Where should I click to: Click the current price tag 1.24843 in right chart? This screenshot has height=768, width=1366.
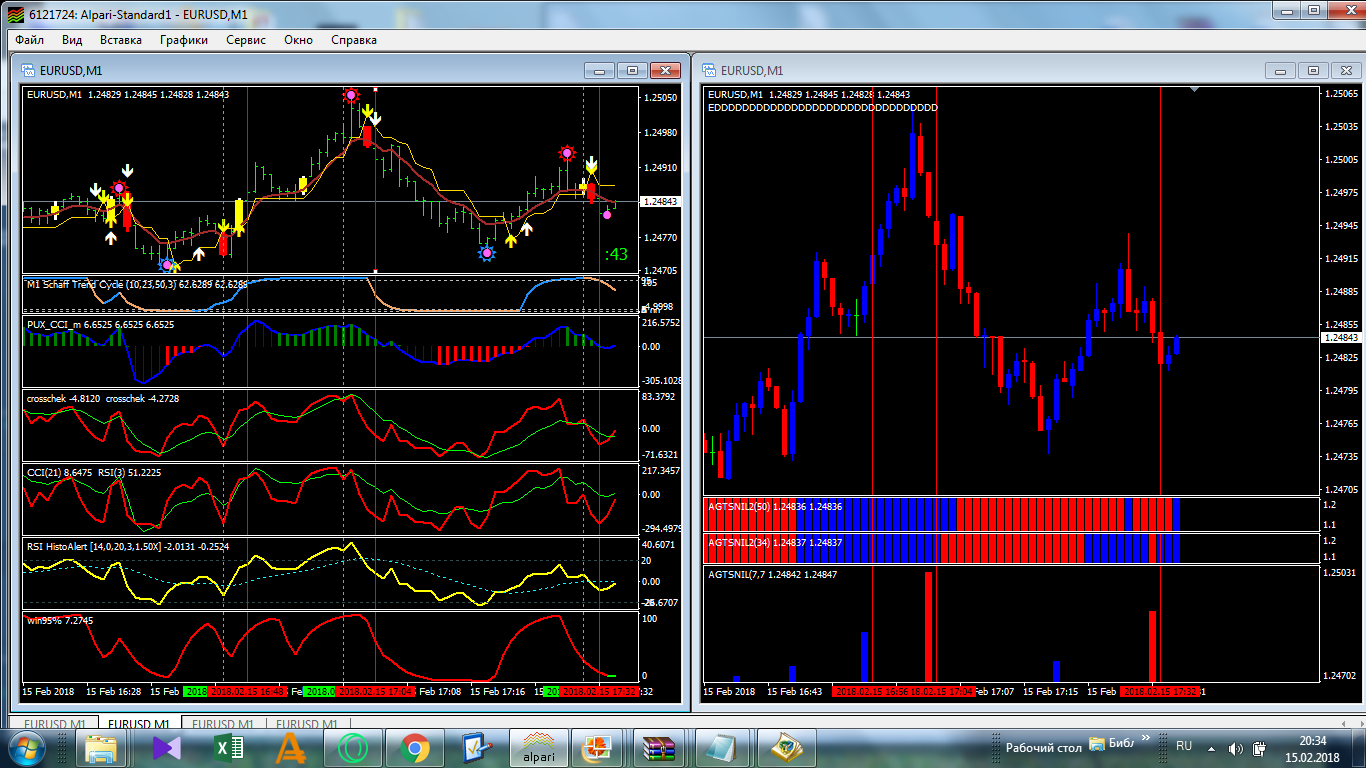coord(1340,338)
